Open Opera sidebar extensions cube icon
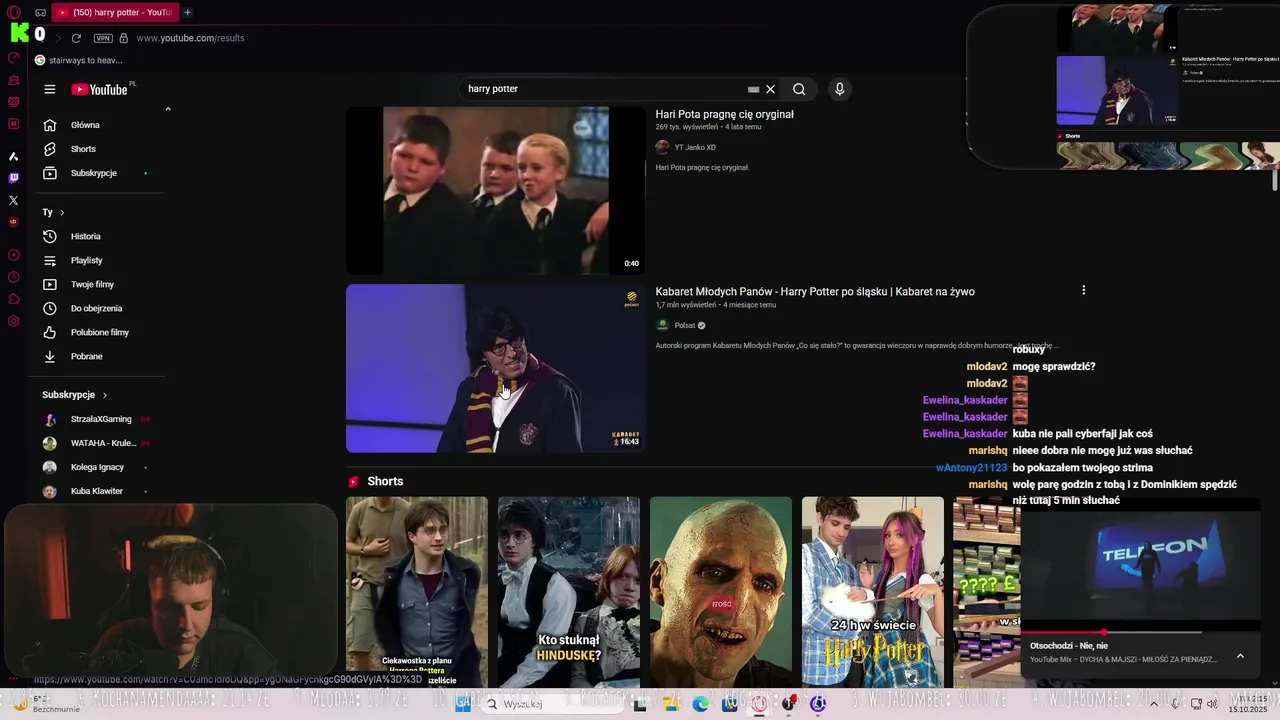Viewport: 1280px width, 720px height. (x=13, y=299)
